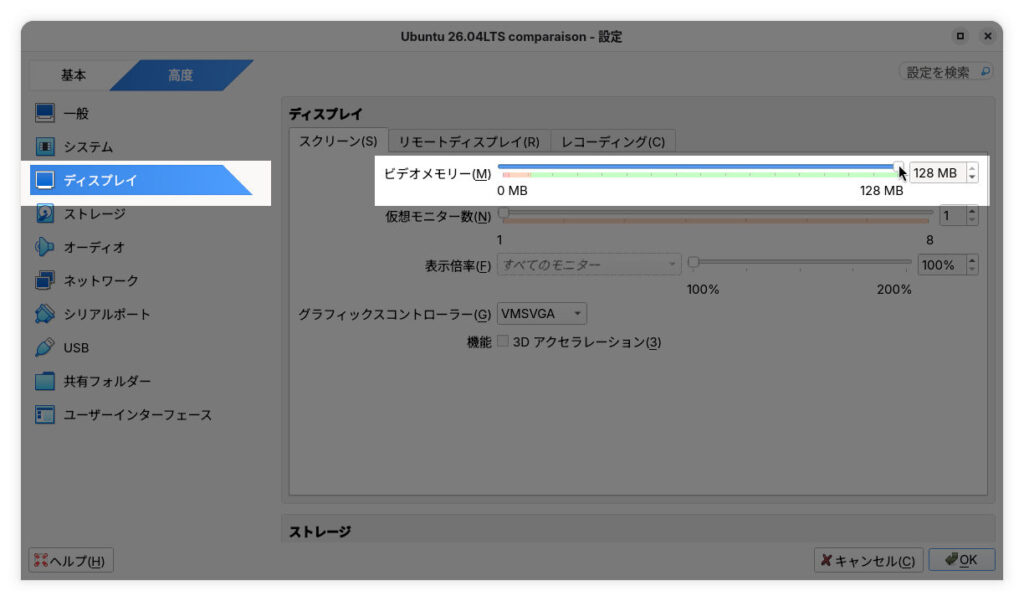The width and height of the screenshot is (1024, 601).
Task: Open the Storage (ストレージ) disk icon
Action: 45,214
